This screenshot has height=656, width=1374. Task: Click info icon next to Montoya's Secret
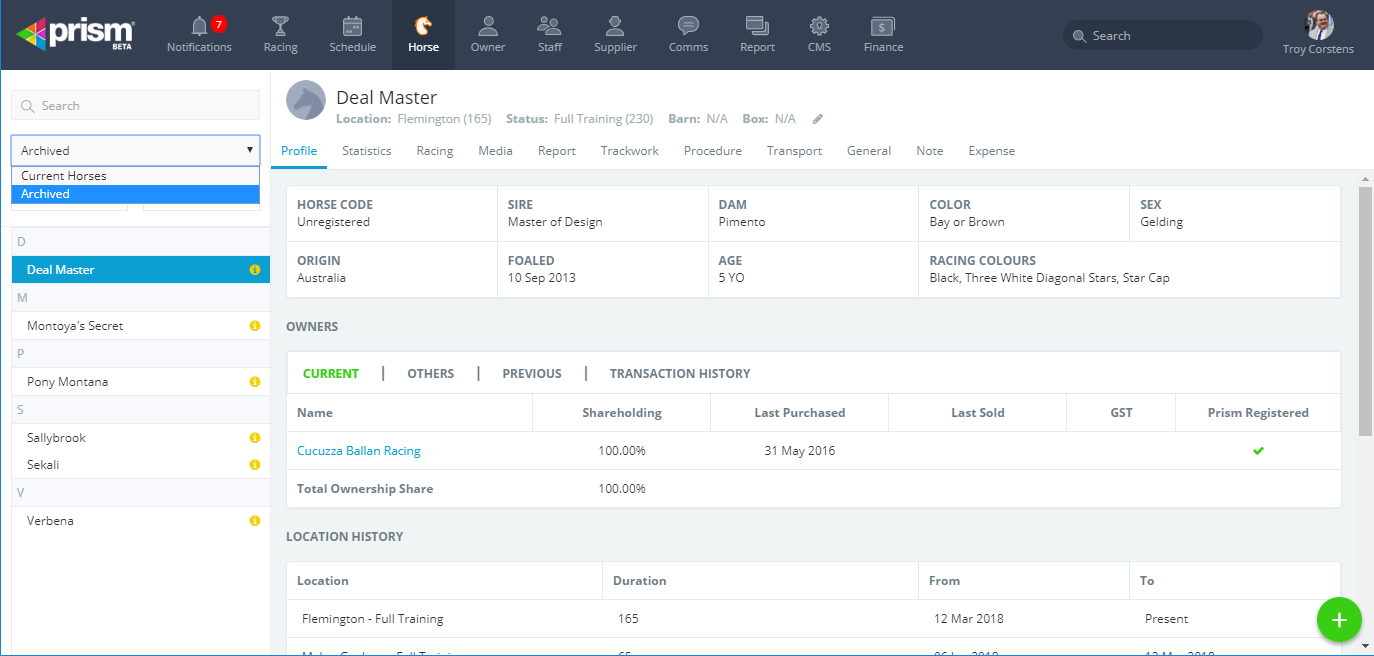[254, 326]
